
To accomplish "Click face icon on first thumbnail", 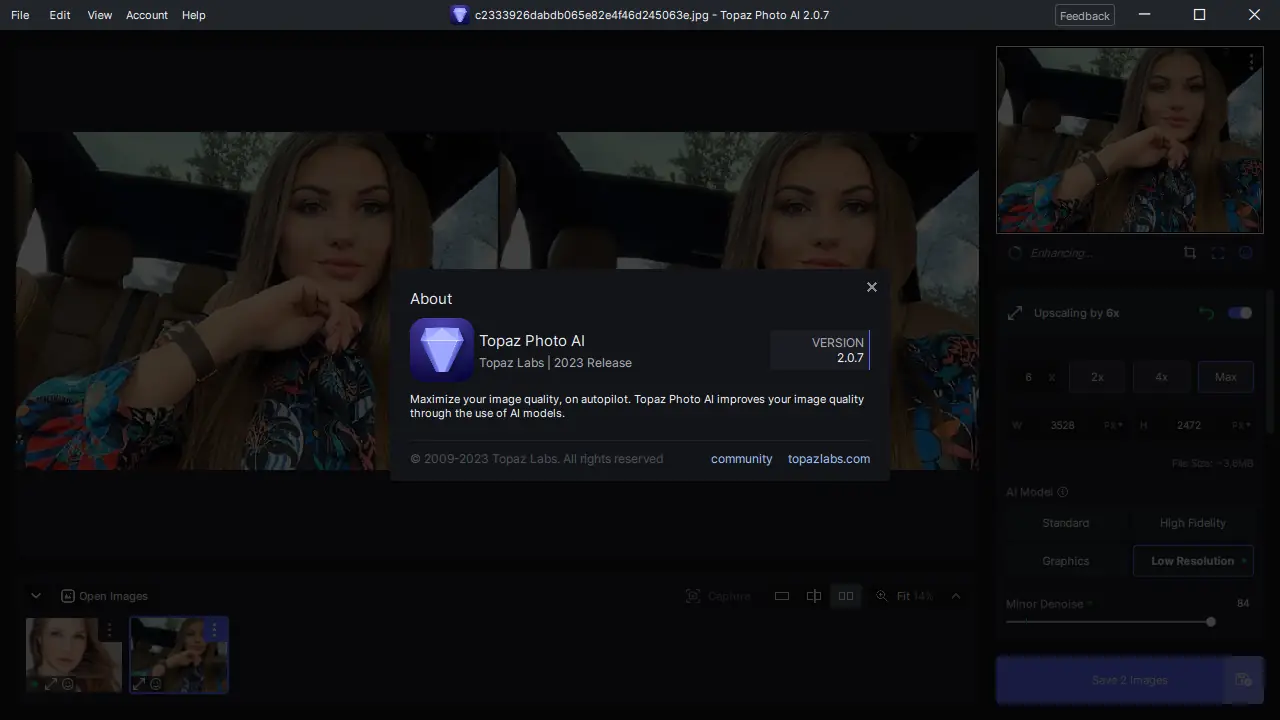I will tap(68, 684).
